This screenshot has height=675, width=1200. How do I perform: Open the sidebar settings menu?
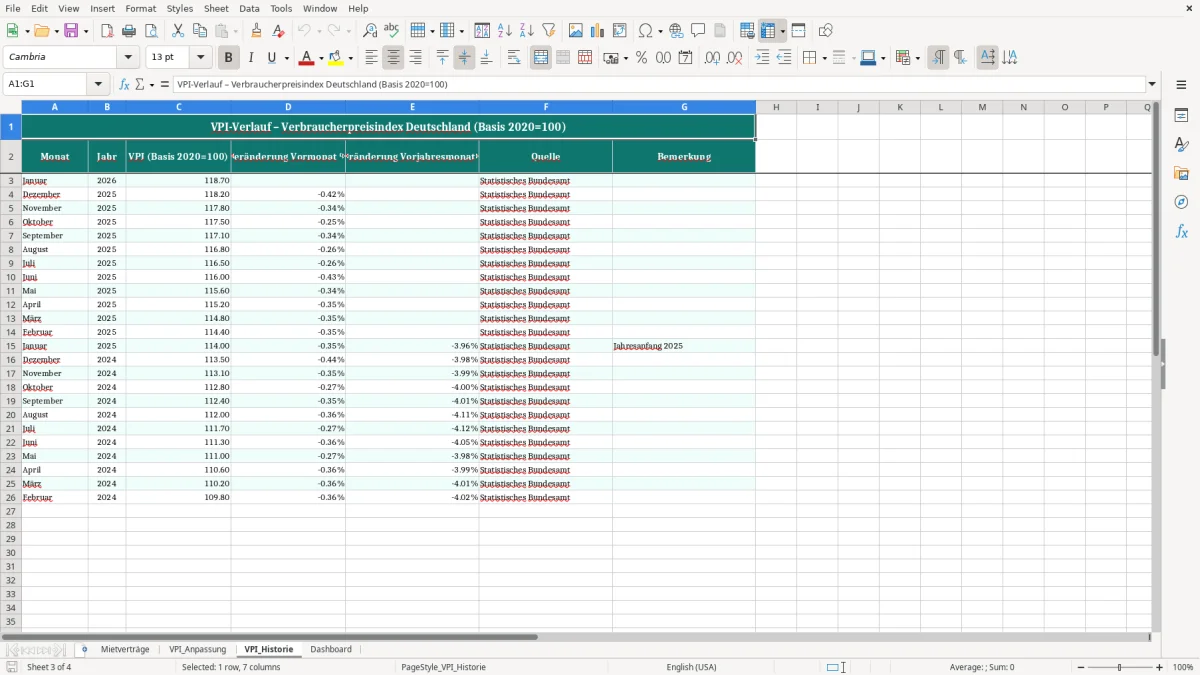click(1181, 84)
